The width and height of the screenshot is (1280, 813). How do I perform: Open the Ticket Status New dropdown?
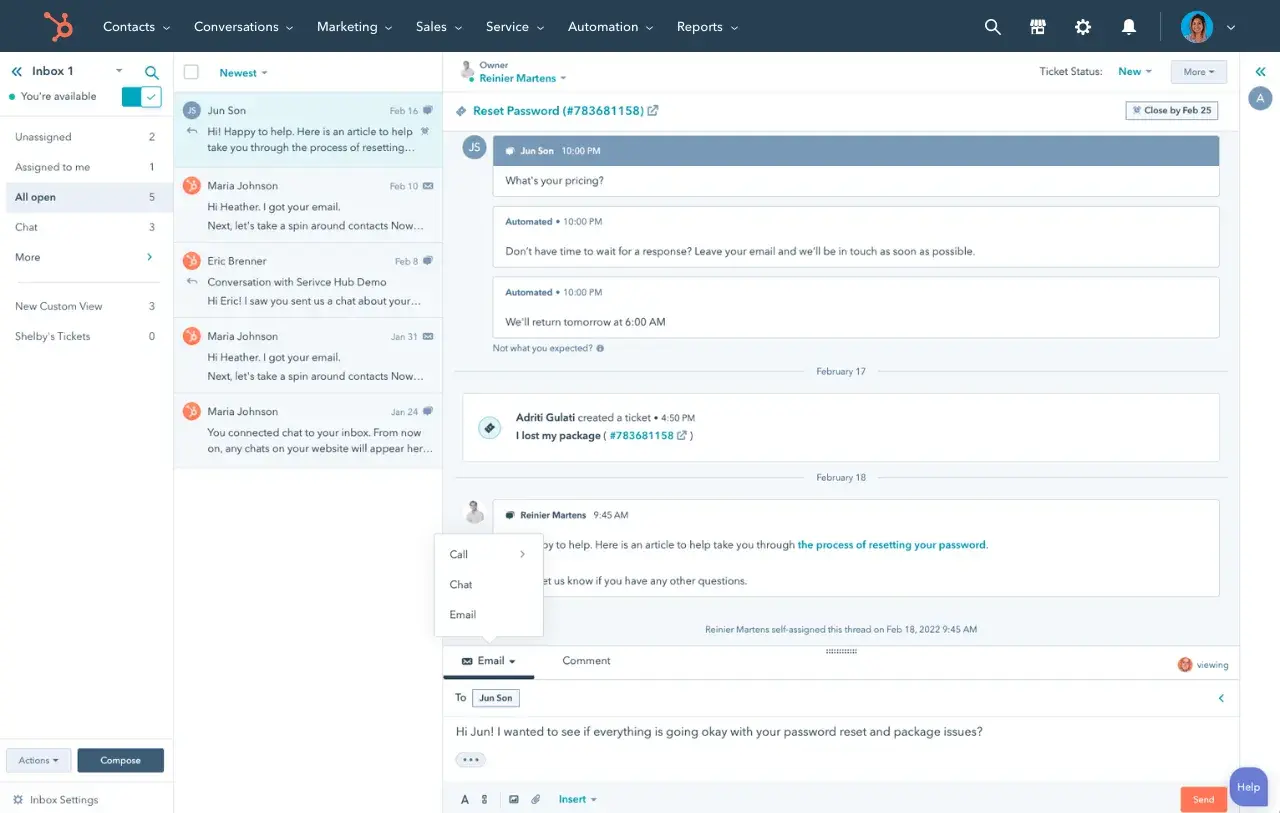(1133, 71)
